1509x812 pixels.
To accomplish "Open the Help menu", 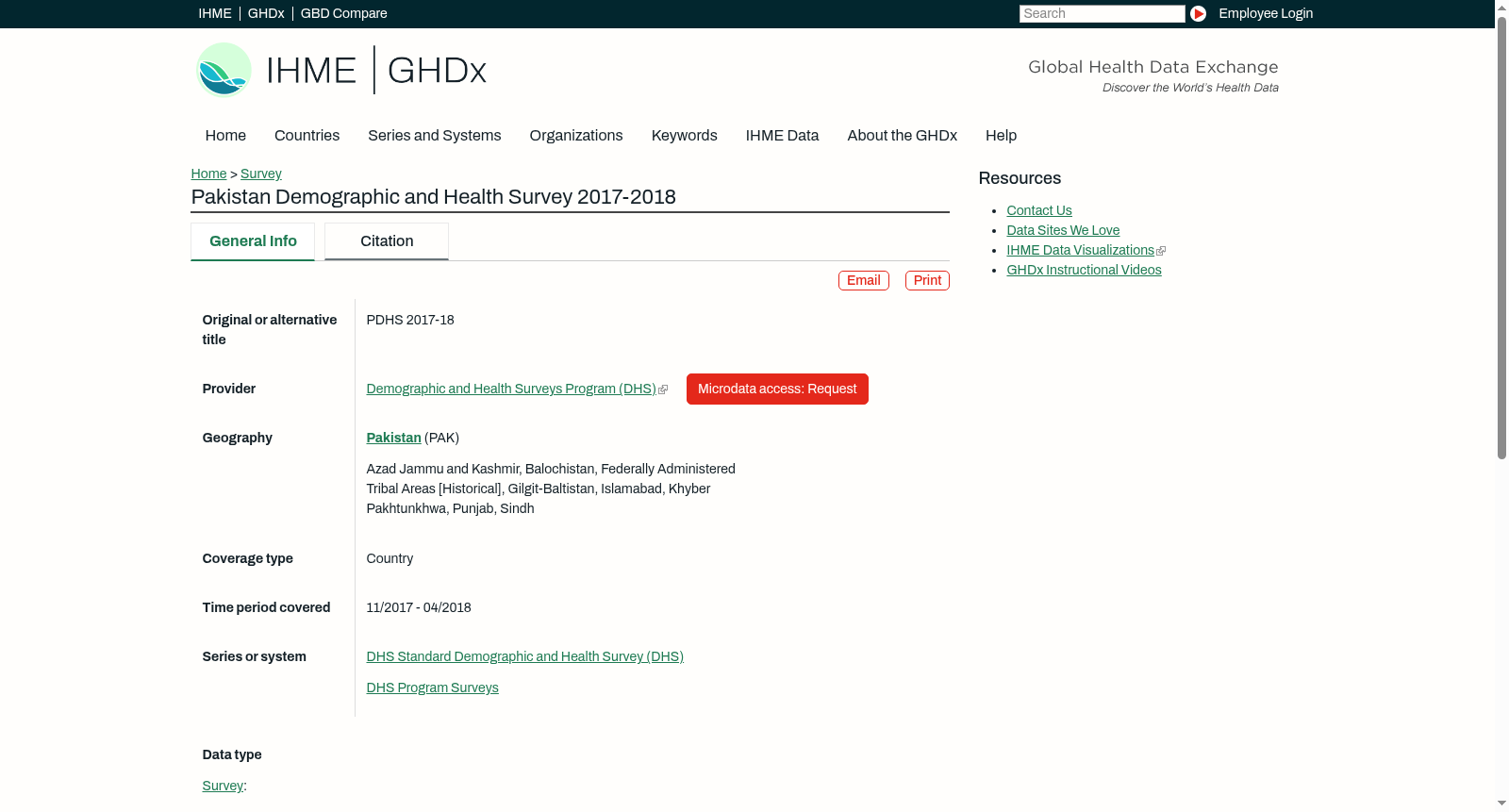I will pyautogui.click(x=1001, y=136).
